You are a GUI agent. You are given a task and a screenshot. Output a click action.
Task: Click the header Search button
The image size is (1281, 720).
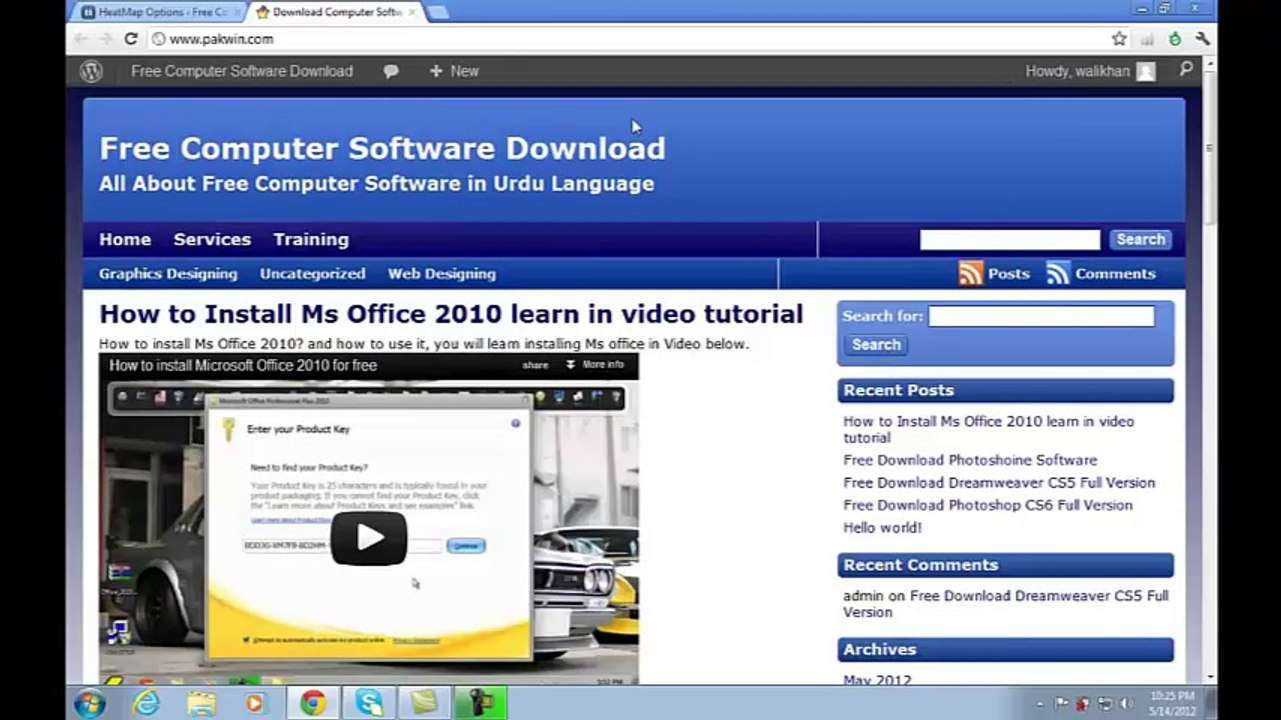tap(1140, 239)
